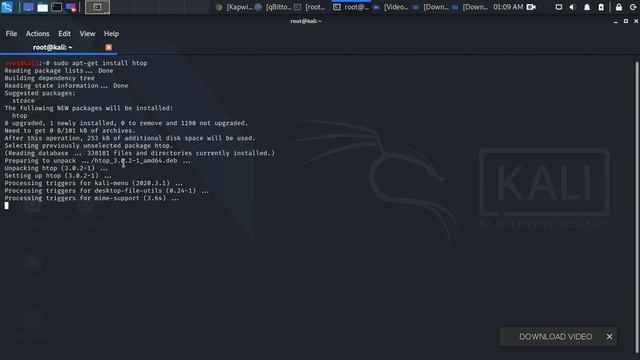Open the notifications bell icon
The width and height of the screenshot is (640, 360).
587,7
